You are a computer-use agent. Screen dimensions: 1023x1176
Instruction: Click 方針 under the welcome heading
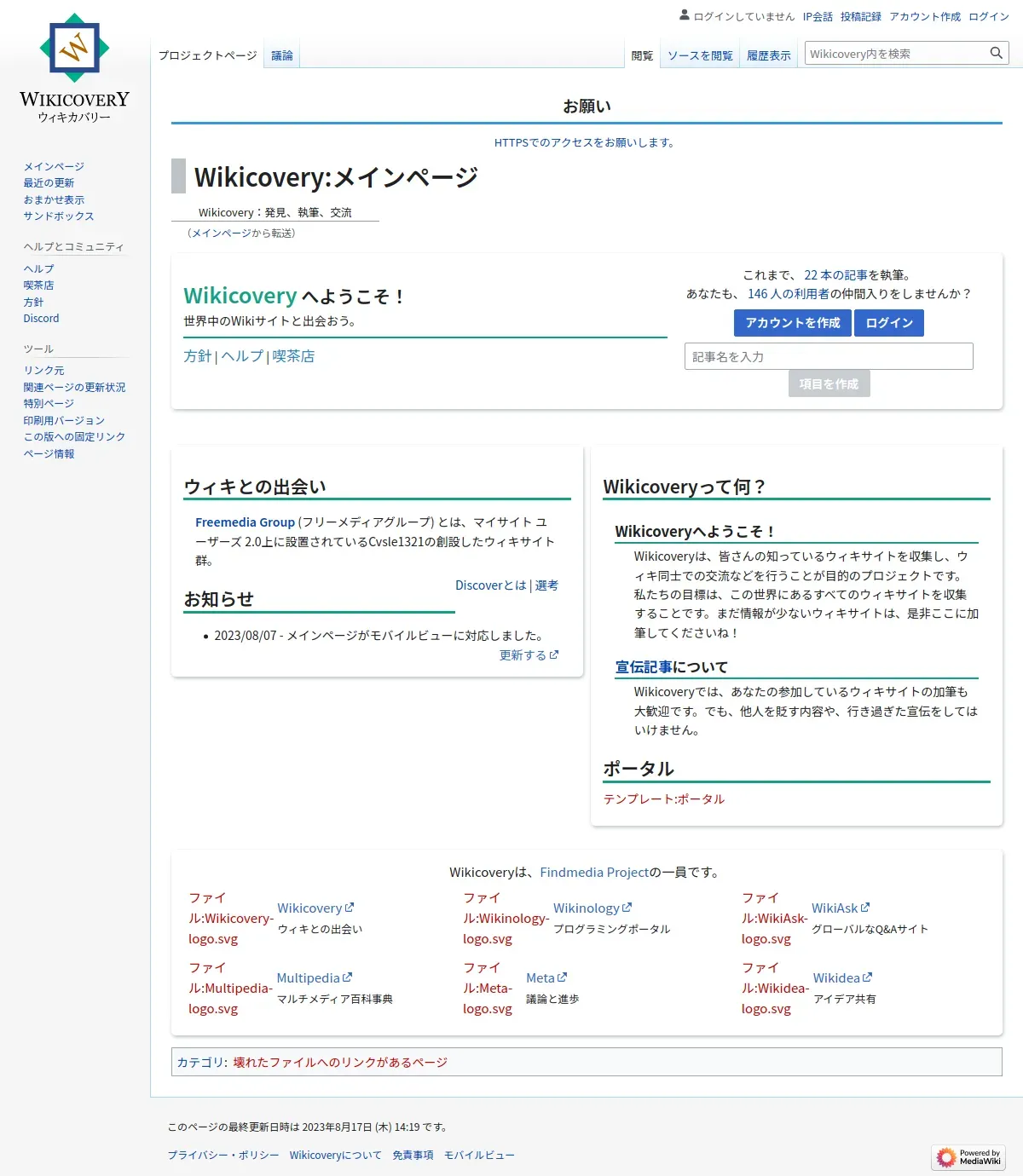tap(198, 356)
